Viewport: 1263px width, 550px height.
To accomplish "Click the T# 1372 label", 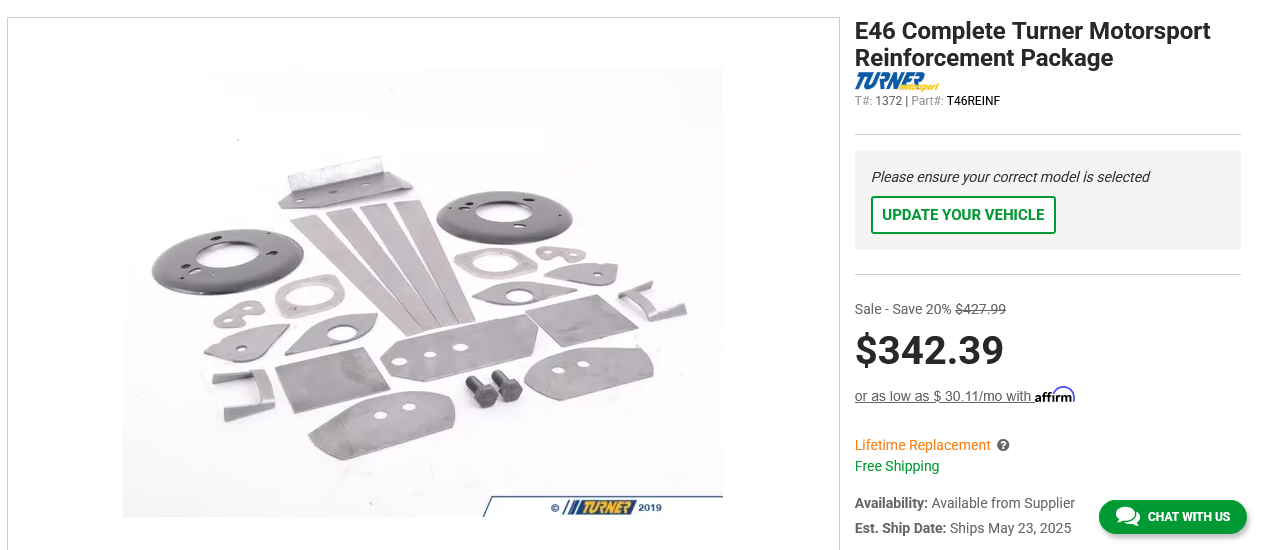I will point(878,101).
